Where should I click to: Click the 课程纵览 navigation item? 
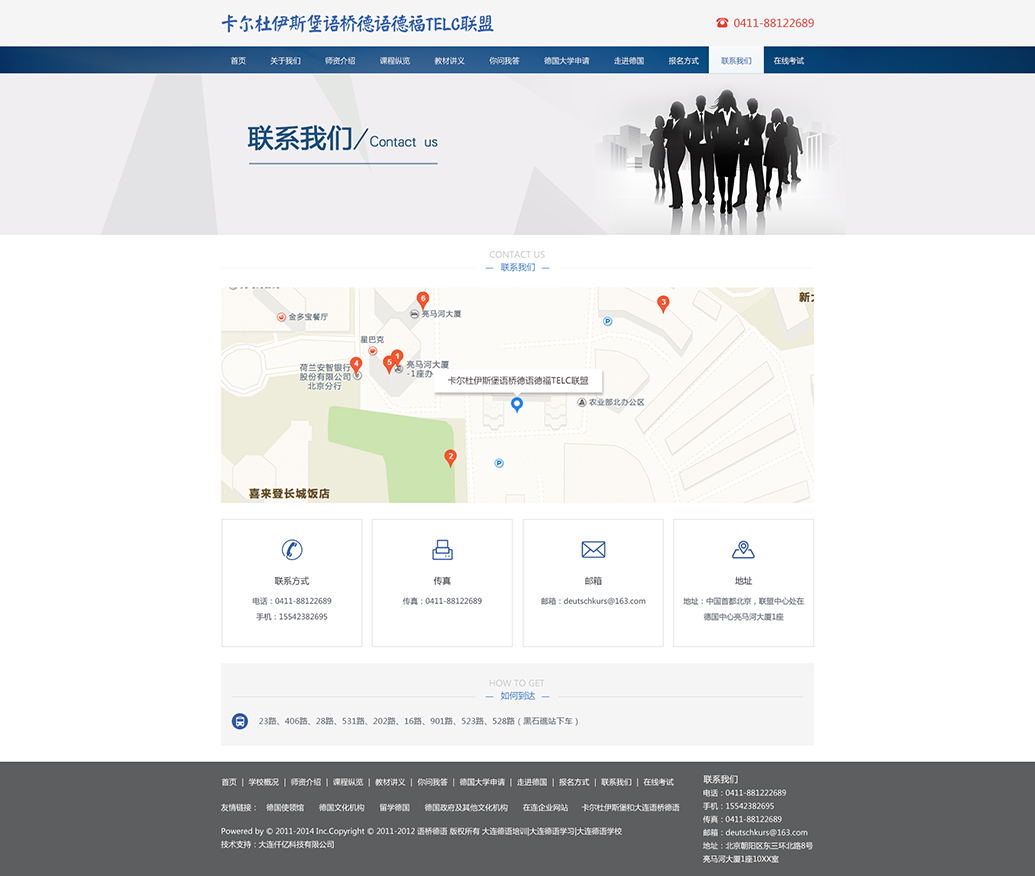(x=394, y=61)
